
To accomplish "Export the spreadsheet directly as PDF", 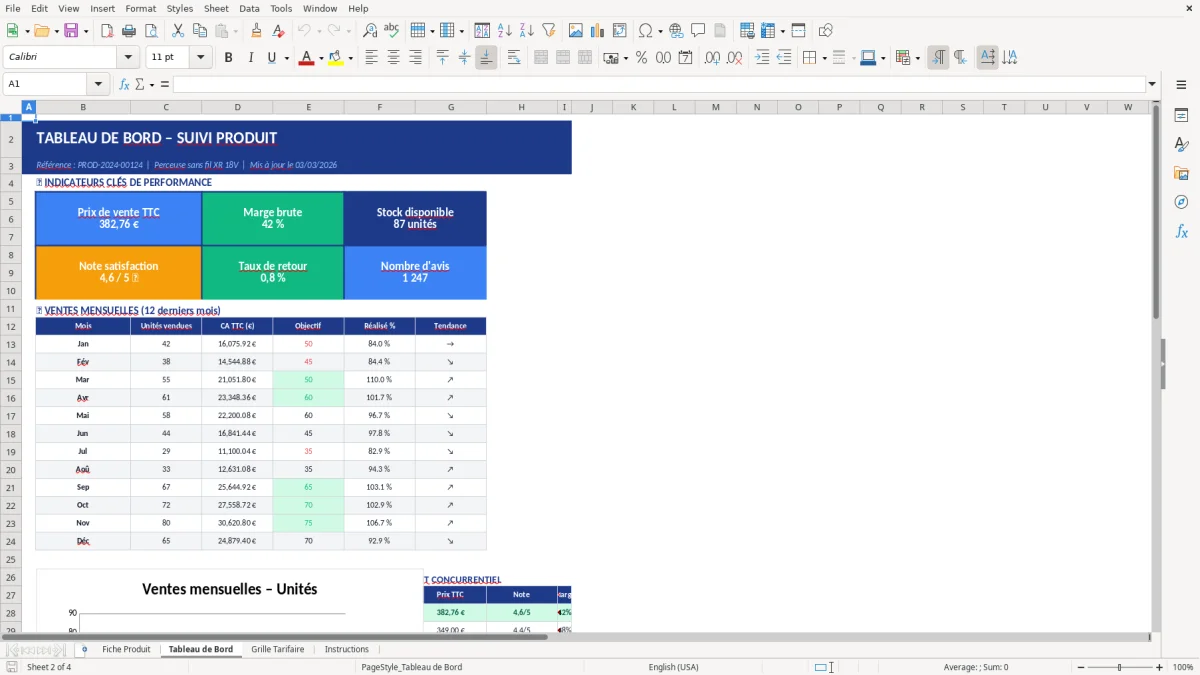I will [x=108, y=30].
